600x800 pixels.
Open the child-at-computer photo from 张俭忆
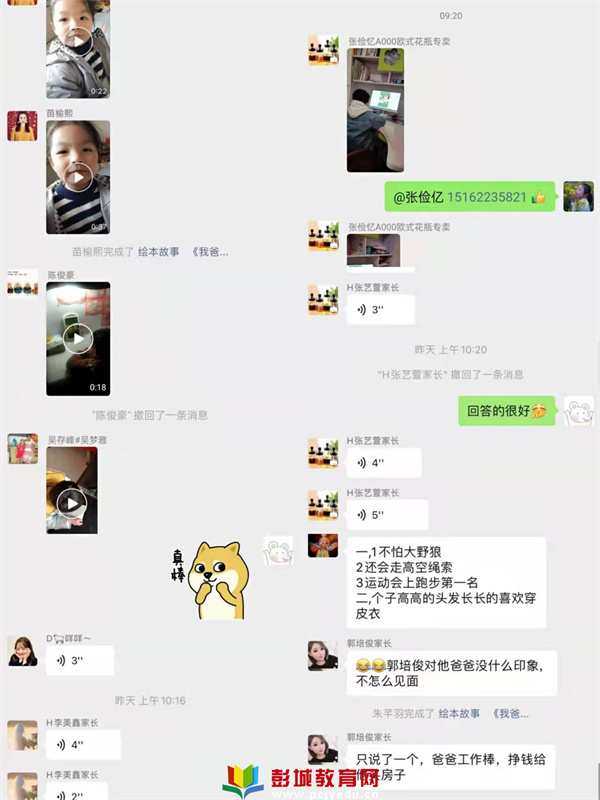point(376,110)
